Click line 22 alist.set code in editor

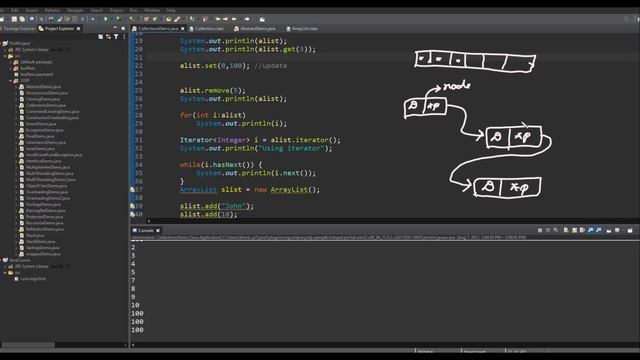tap(233, 66)
